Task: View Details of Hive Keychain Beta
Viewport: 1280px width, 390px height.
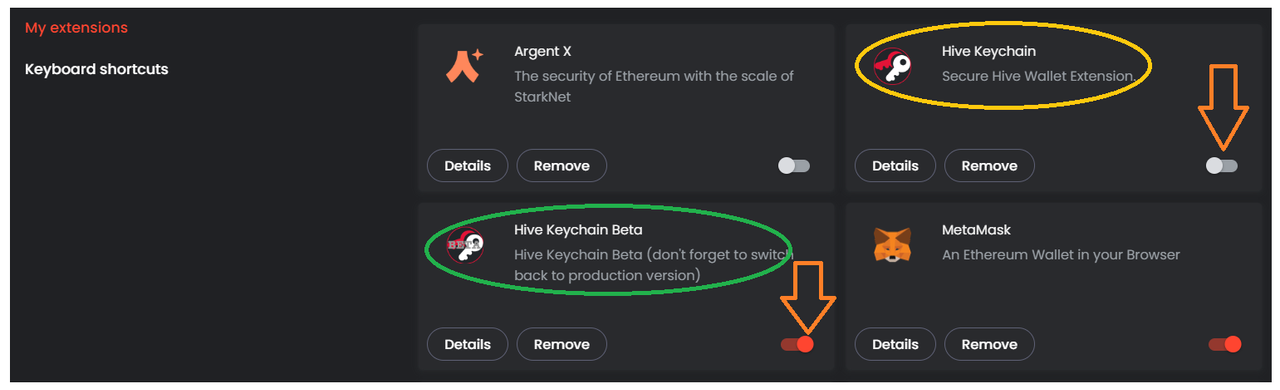Action: 467,344
